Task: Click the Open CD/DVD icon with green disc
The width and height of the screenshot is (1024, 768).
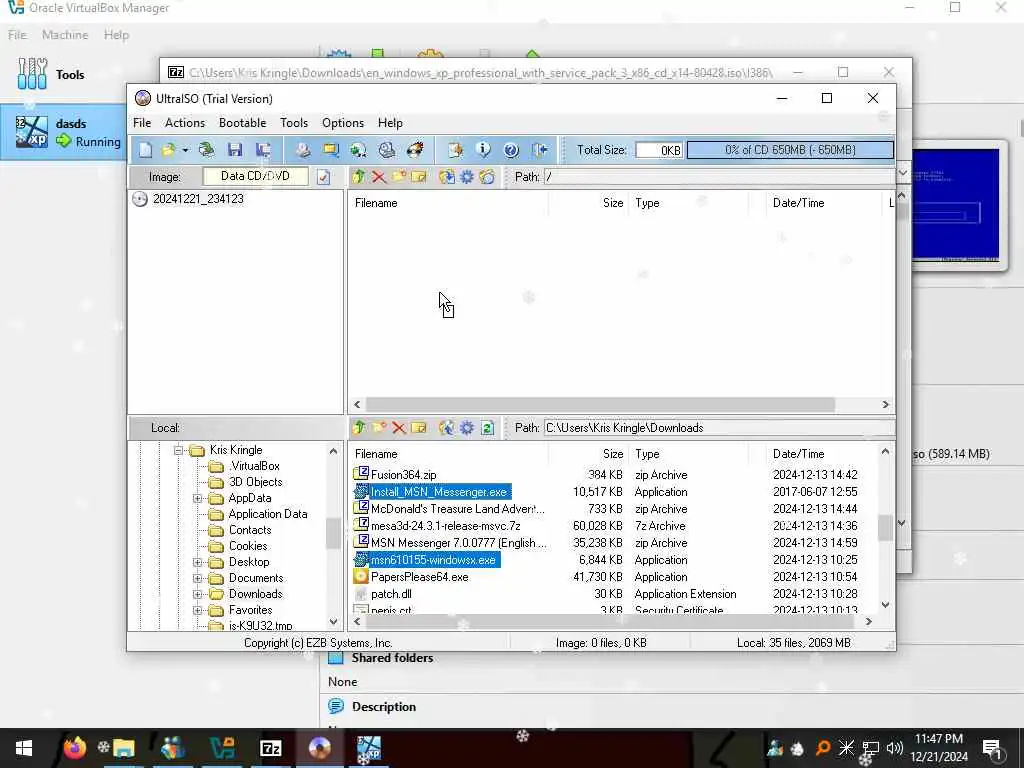Action: click(x=207, y=150)
